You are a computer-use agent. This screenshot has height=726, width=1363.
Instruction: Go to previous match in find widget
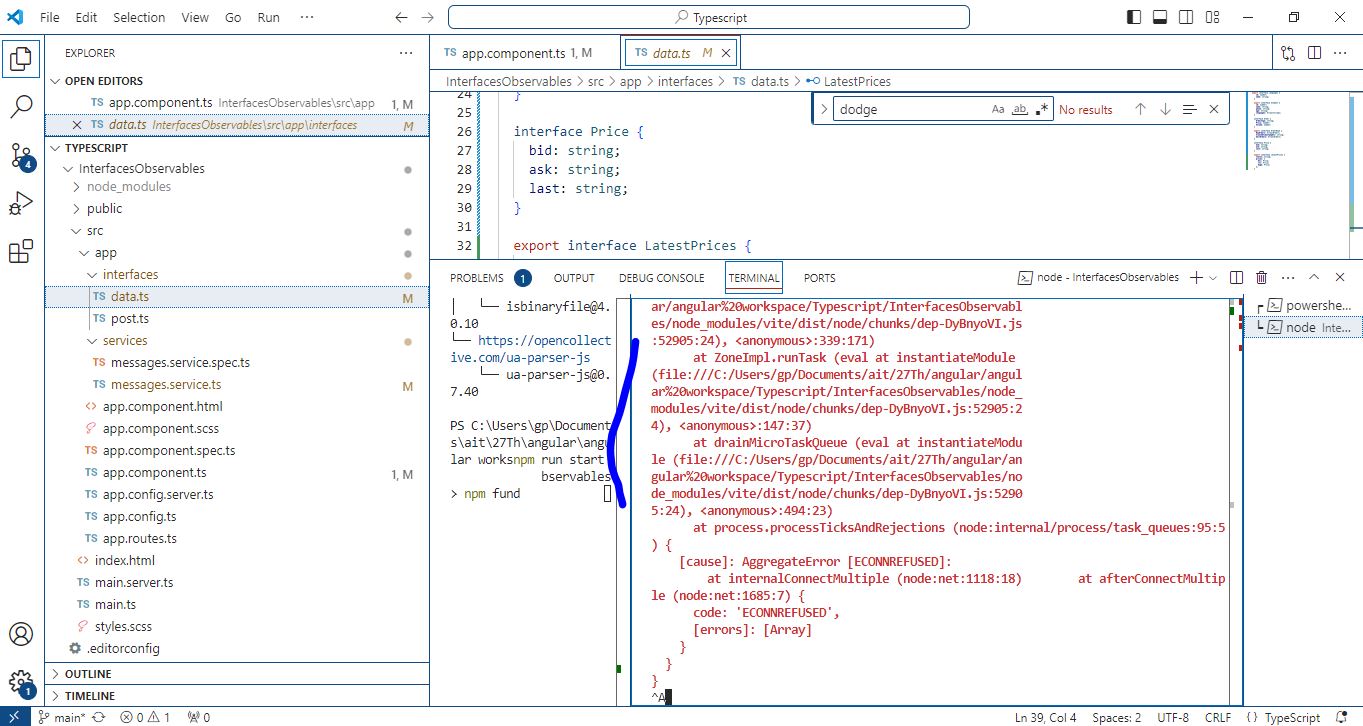(x=1140, y=109)
